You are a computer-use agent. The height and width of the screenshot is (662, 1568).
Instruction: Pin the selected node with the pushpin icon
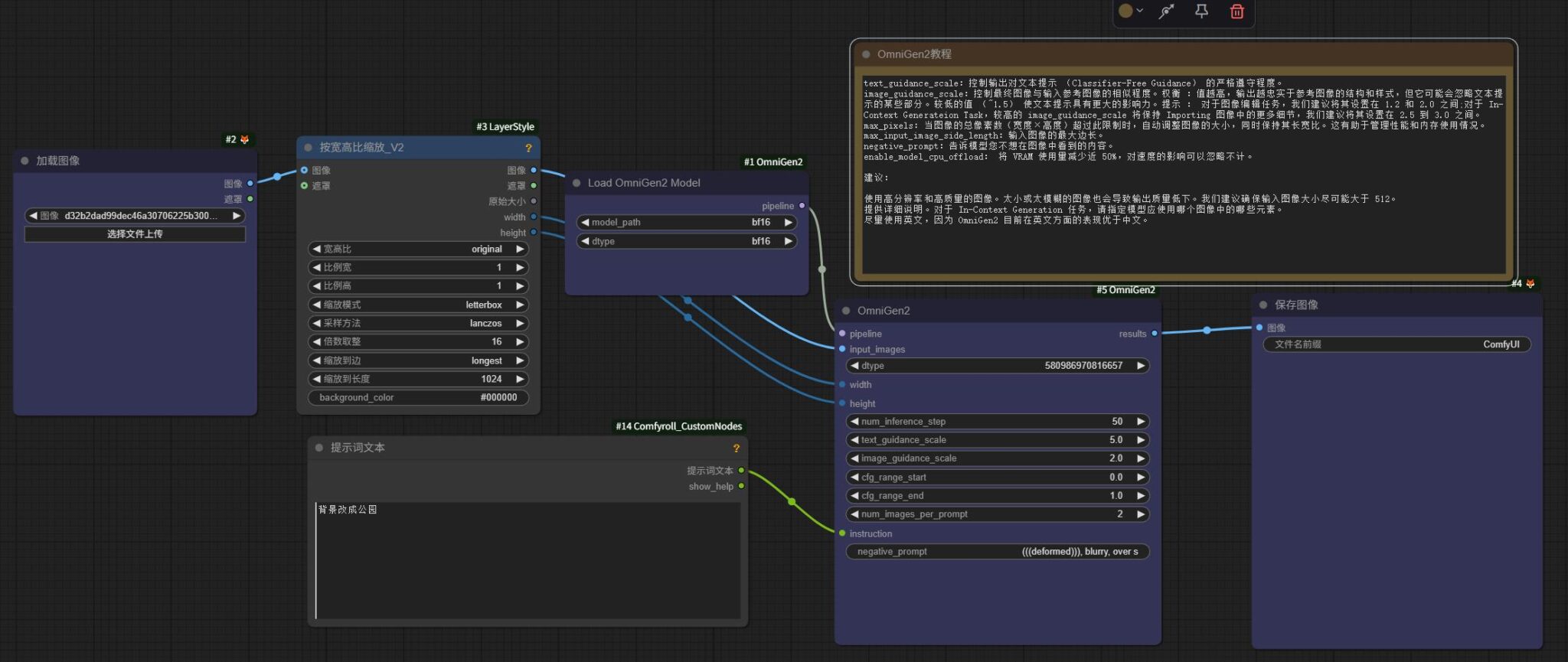(1201, 11)
